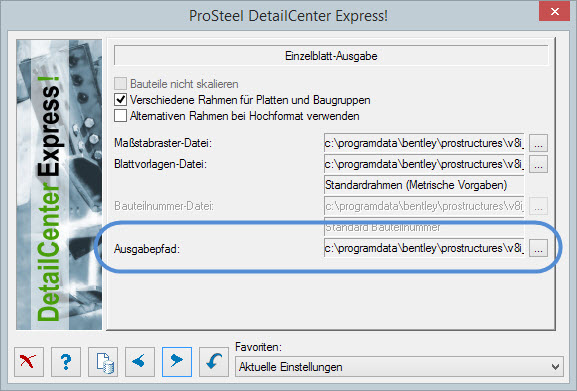Browse for the Blattvorlagen-Datei file
The width and height of the screenshot is (577, 391).
click(x=538, y=164)
